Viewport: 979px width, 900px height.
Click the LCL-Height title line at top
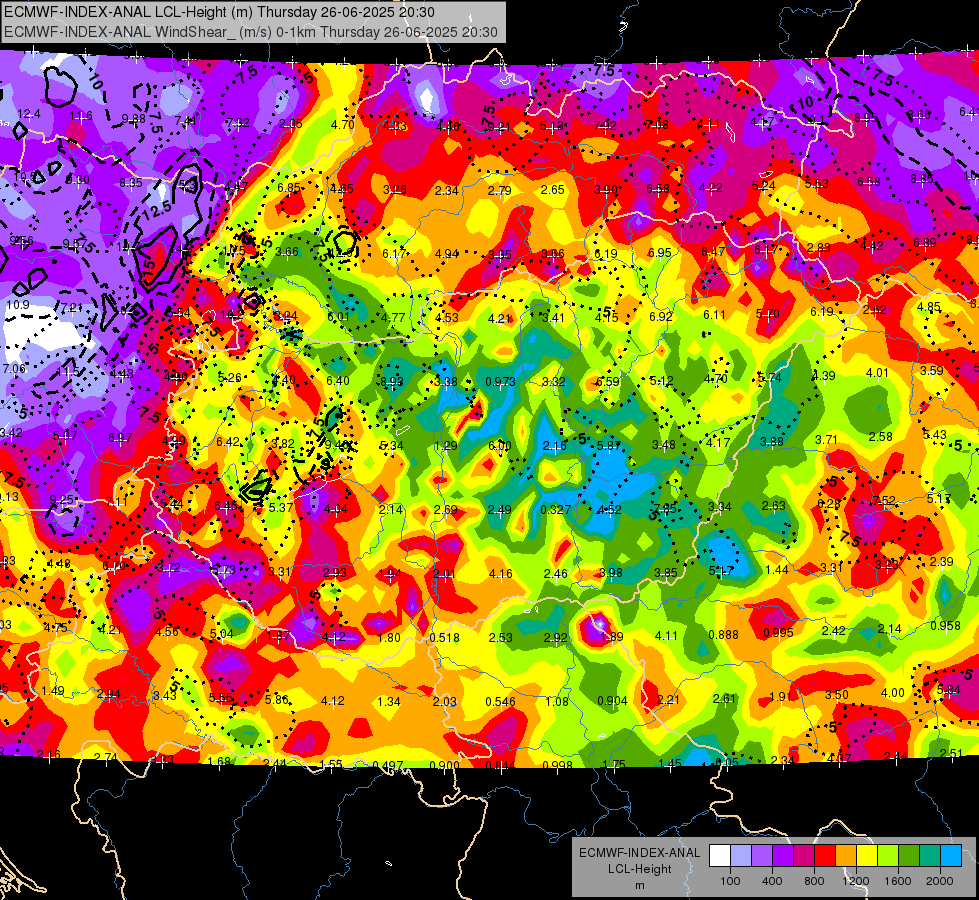[x=220, y=12]
